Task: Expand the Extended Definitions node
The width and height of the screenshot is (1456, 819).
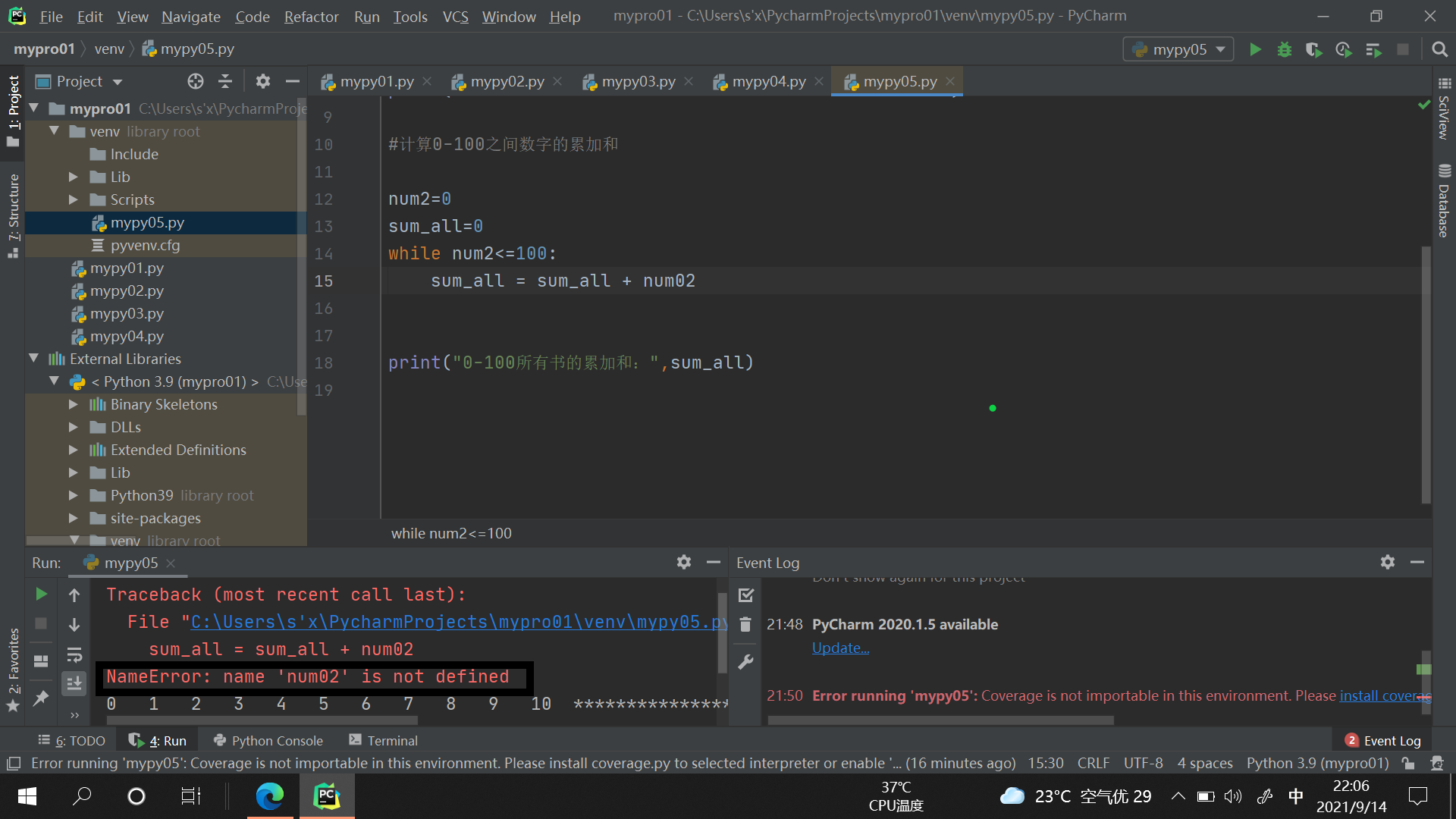Action: [x=74, y=450]
